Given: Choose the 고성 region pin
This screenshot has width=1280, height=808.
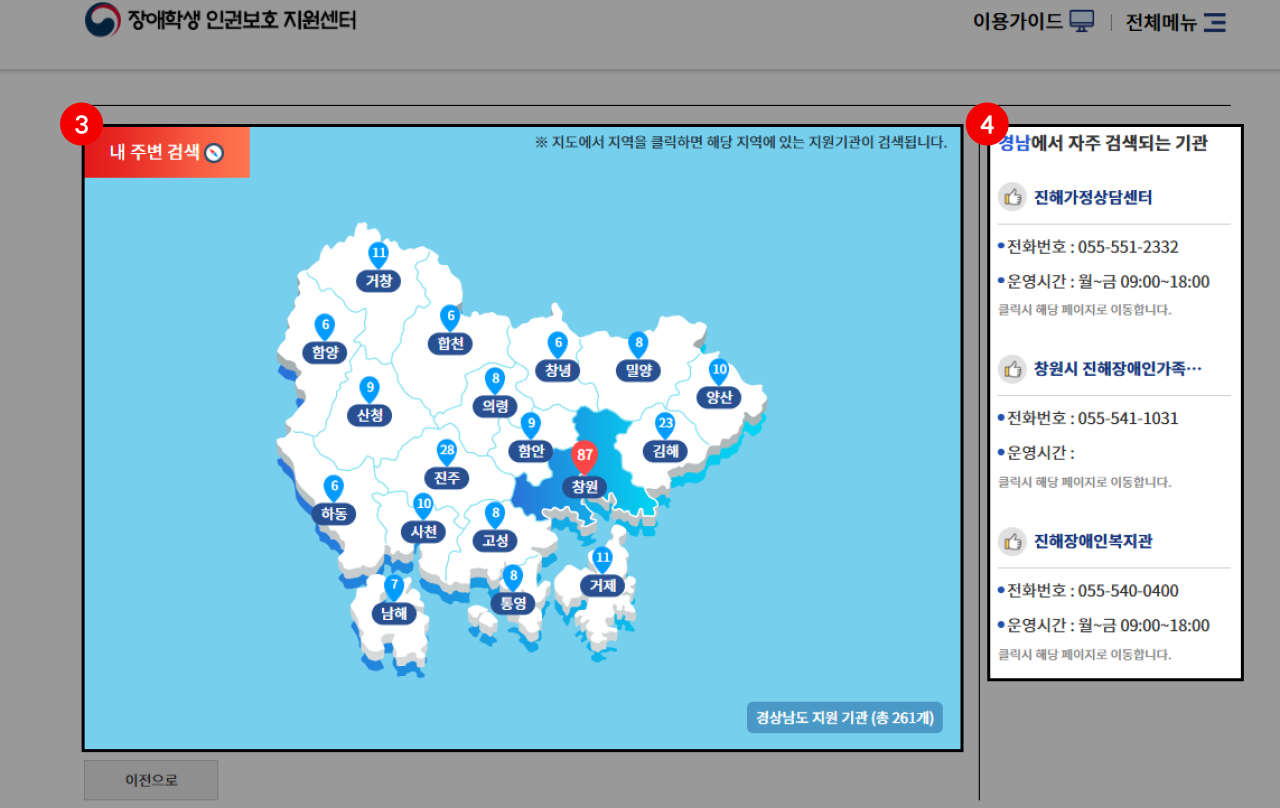Looking at the screenshot, I should tap(494, 529).
